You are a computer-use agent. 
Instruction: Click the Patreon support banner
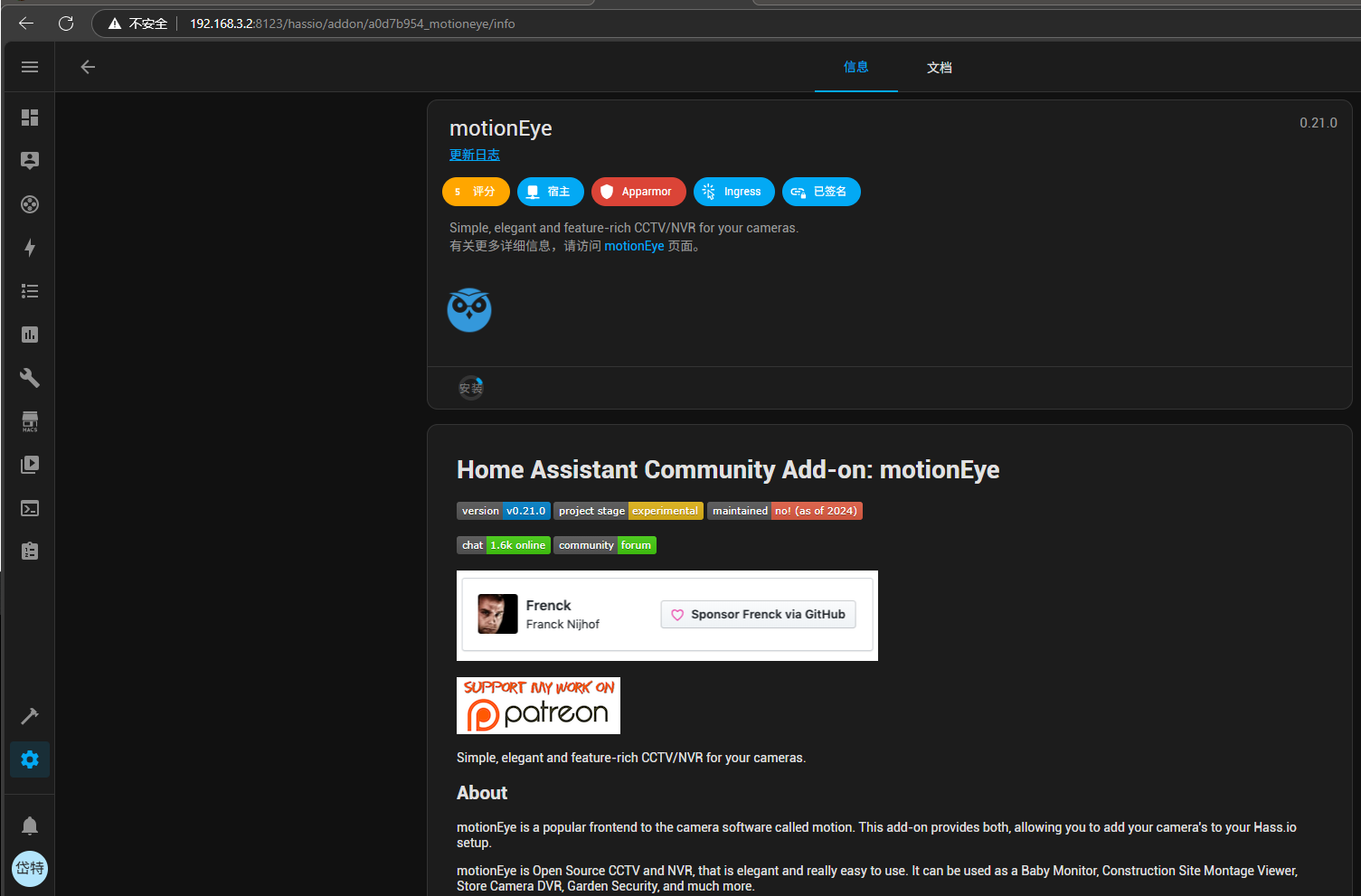[538, 705]
